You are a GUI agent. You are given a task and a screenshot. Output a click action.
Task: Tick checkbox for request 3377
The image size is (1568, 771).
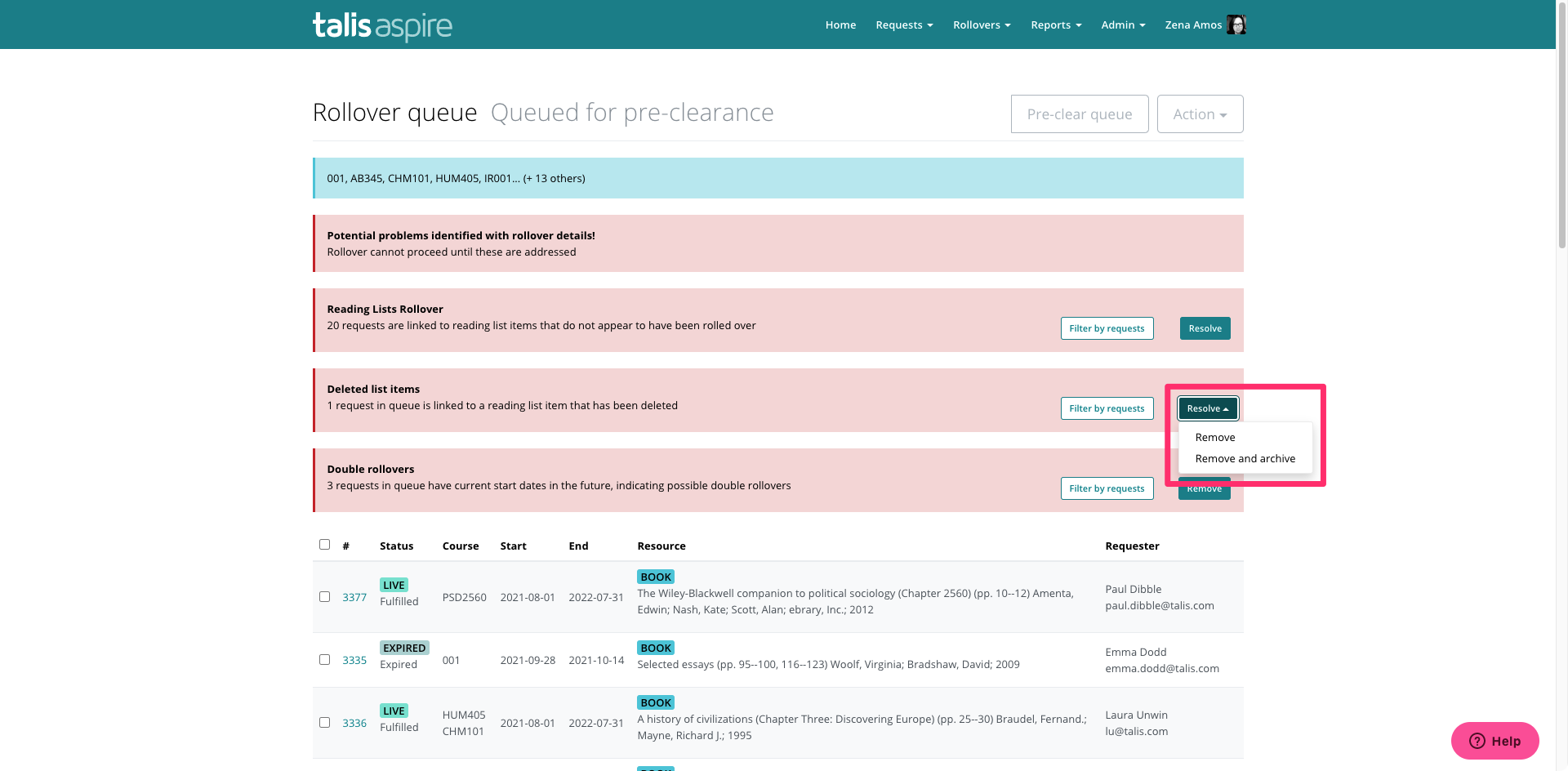coord(324,597)
